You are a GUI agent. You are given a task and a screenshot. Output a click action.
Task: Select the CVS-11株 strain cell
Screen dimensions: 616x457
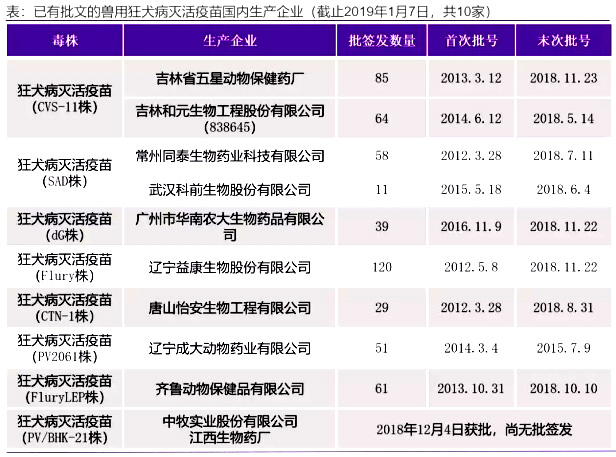pos(65,99)
